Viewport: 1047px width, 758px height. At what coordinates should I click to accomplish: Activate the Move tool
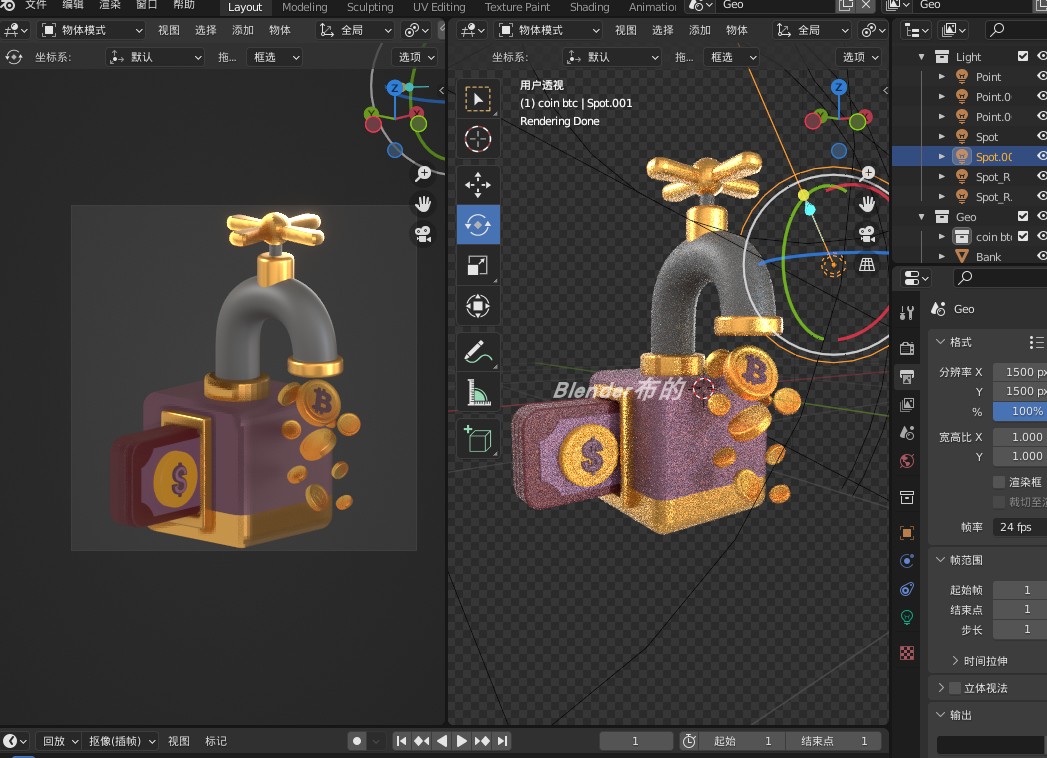[477, 185]
